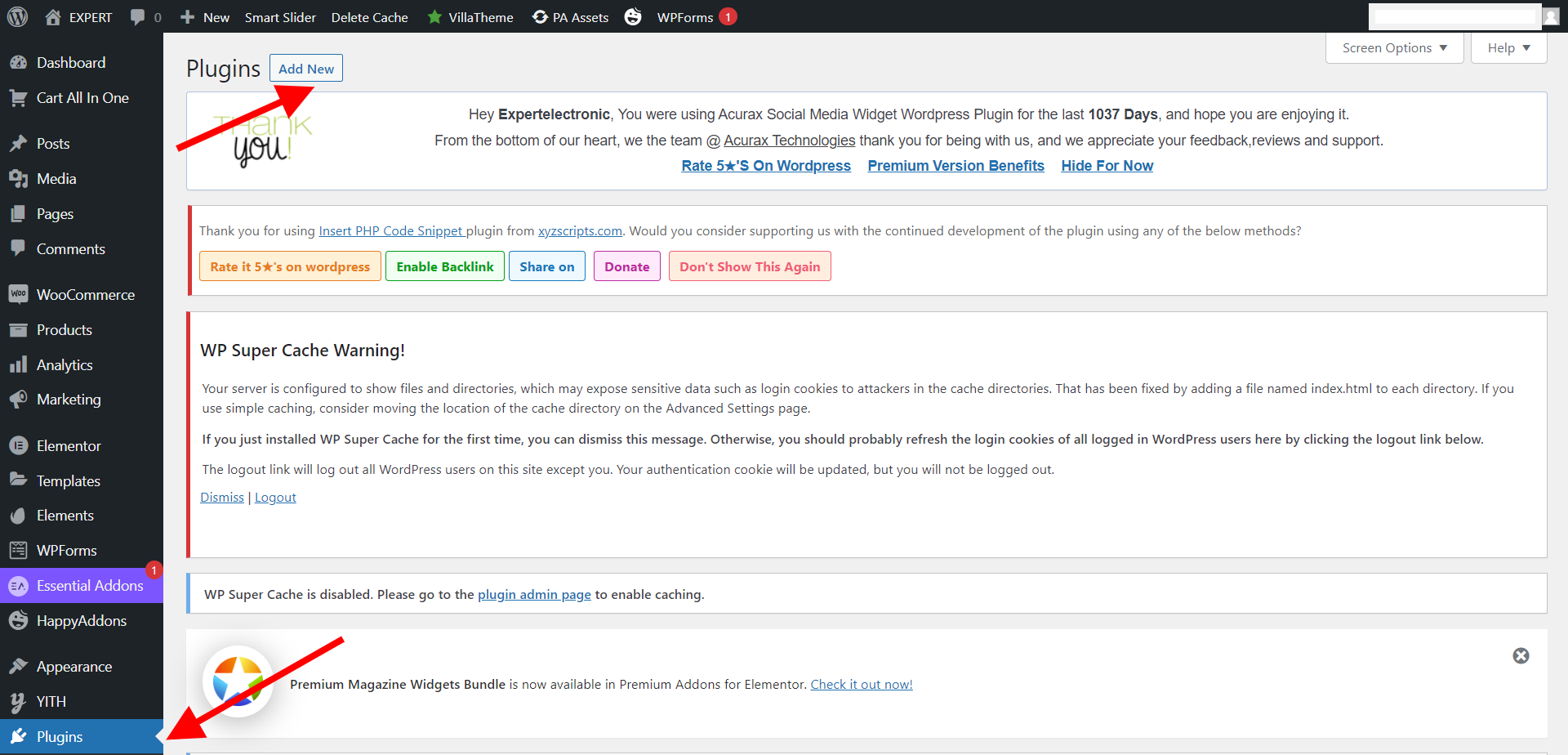Open Premium Version Benefits link
Viewport: 1568px width, 755px height.
click(x=955, y=166)
